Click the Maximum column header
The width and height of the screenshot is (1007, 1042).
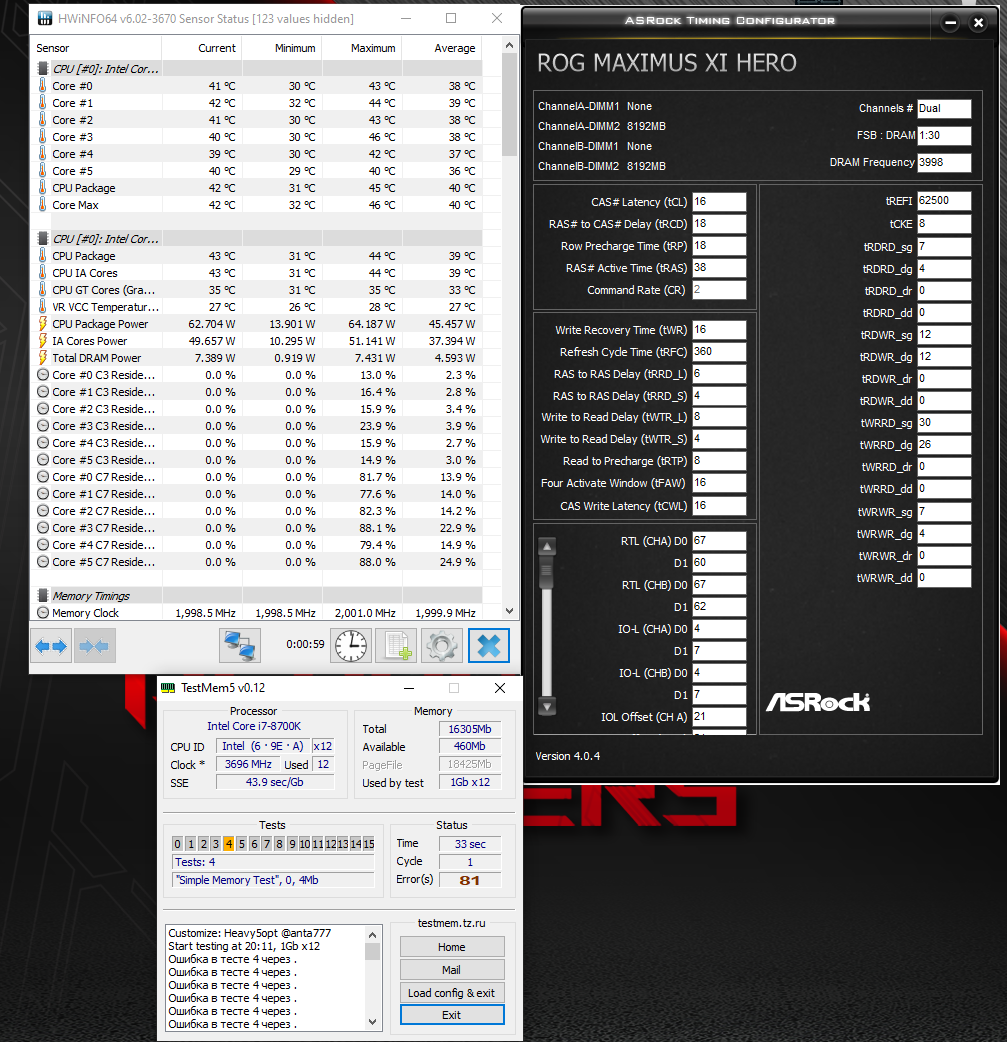click(x=362, y=48)
